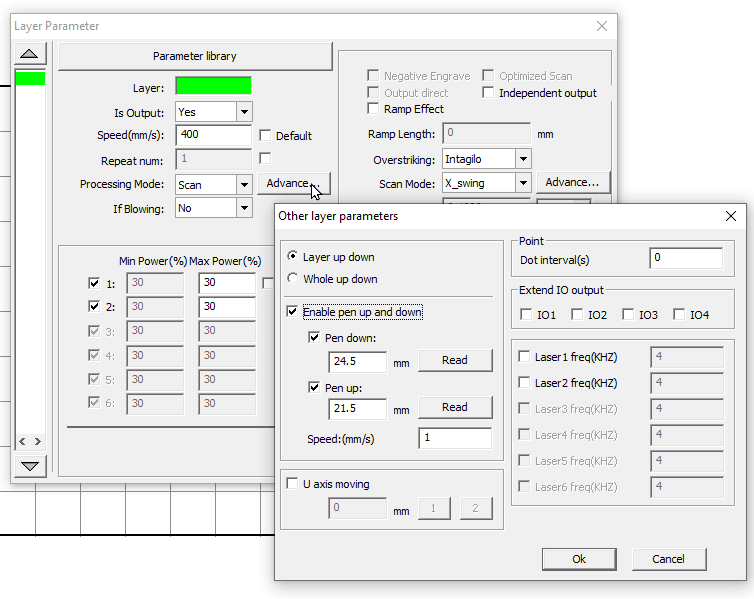Image resolution: width=754 pixels, height=599 pixels.
Task: Toggle the IO4 checkbox
Action: coord(679,314)
